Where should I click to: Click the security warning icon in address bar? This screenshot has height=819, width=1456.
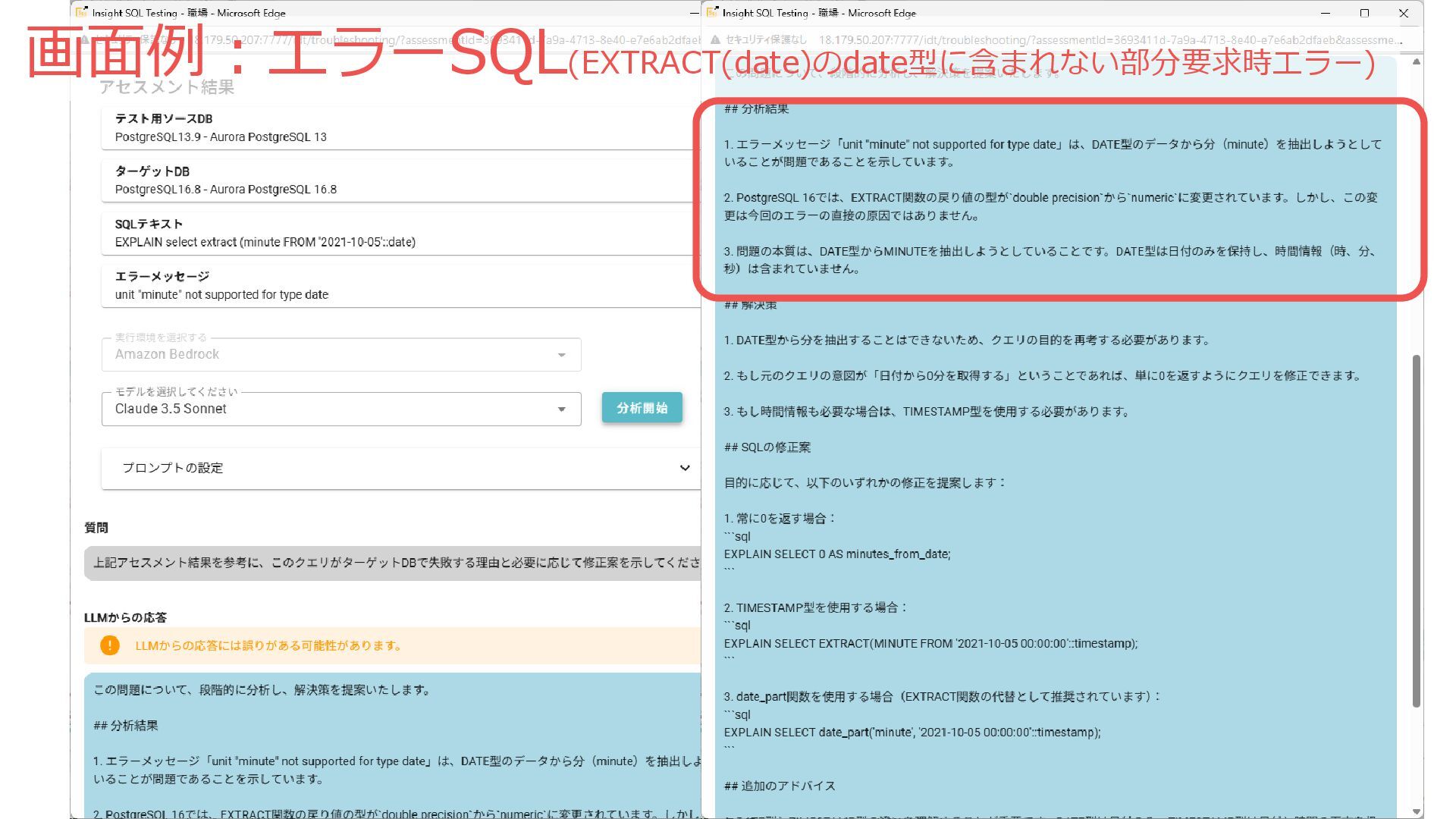[x=715, y=39]
